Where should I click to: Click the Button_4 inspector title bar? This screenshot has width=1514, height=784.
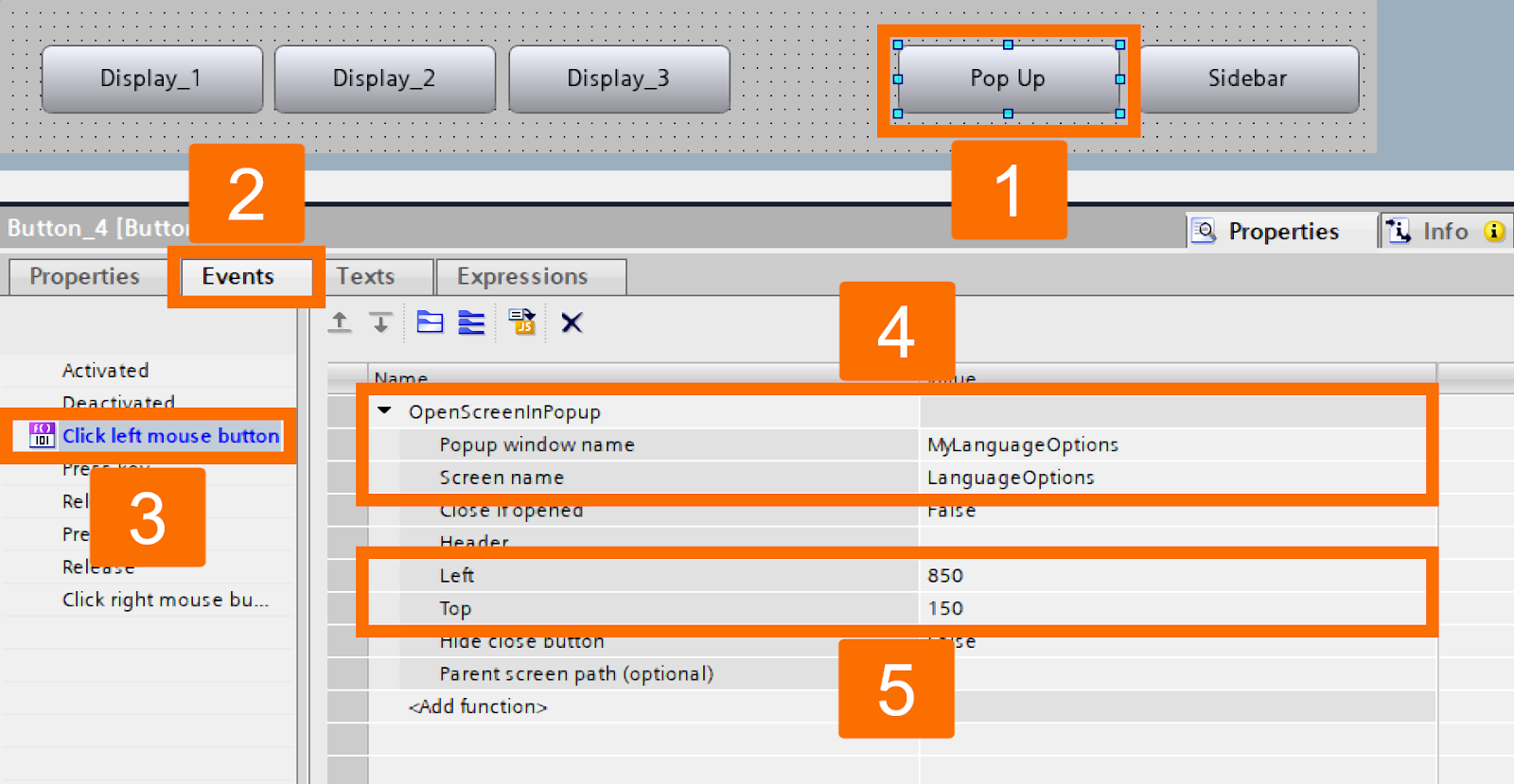(x=98, y=228)
